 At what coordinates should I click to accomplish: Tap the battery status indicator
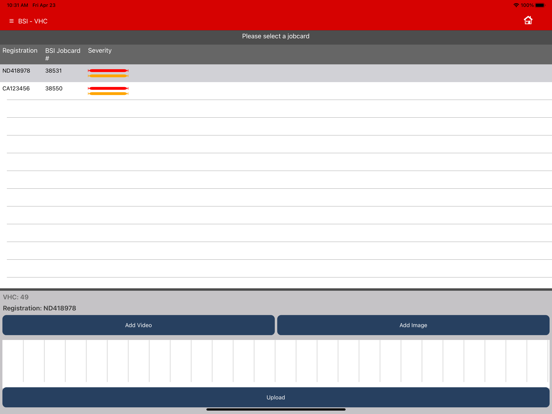click(x=540, y=5)
